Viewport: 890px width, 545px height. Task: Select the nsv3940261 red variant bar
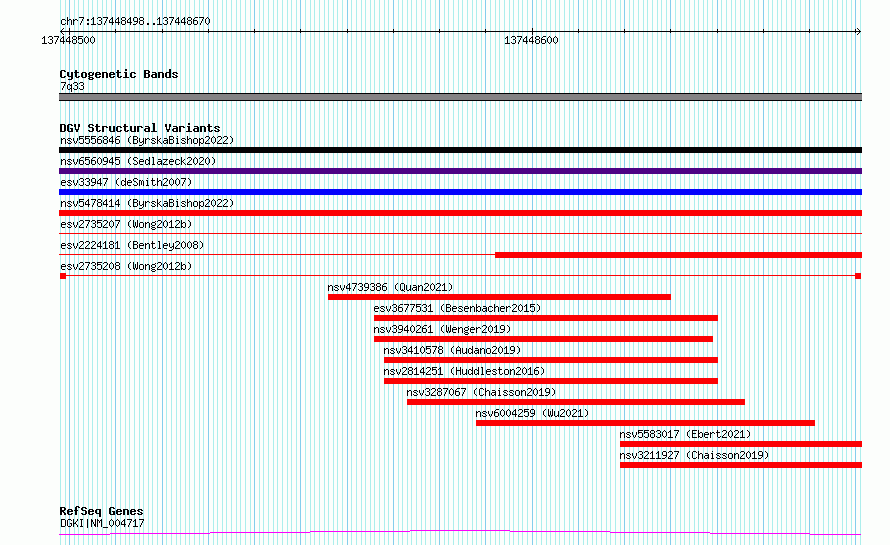tap(544, 339)
